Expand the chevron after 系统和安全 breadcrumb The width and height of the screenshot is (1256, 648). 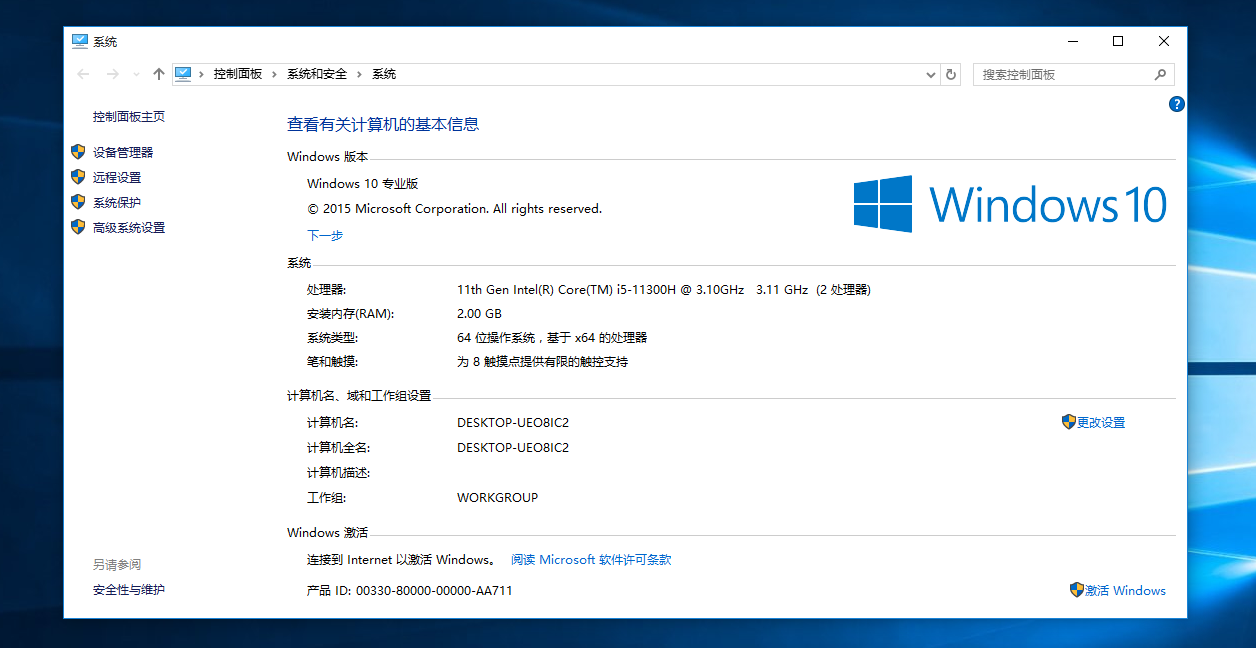click(360, 74)
